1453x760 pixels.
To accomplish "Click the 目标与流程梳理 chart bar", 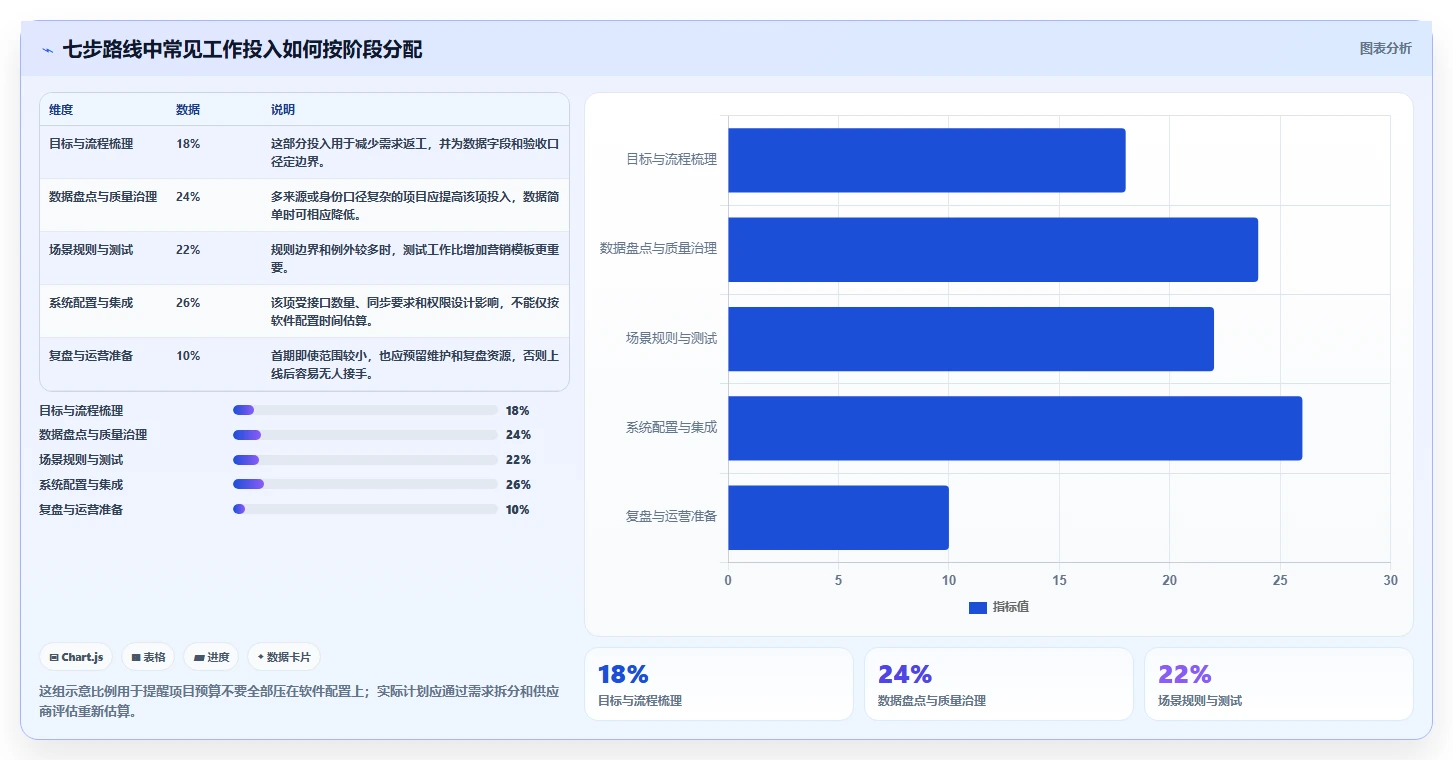I will pos(926,160).
